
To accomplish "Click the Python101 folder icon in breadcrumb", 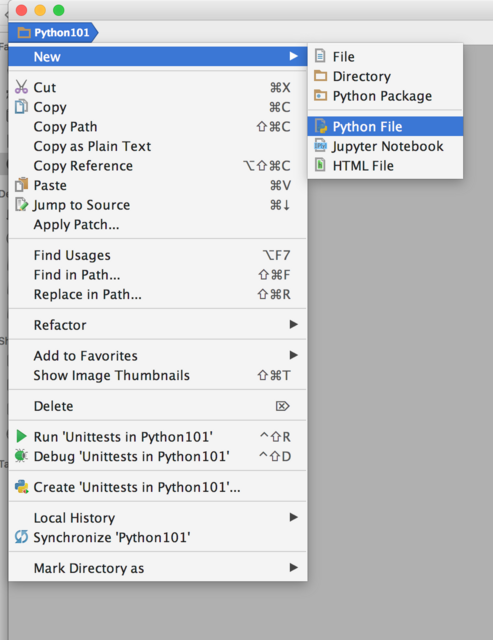I will [x=24, y=33].
